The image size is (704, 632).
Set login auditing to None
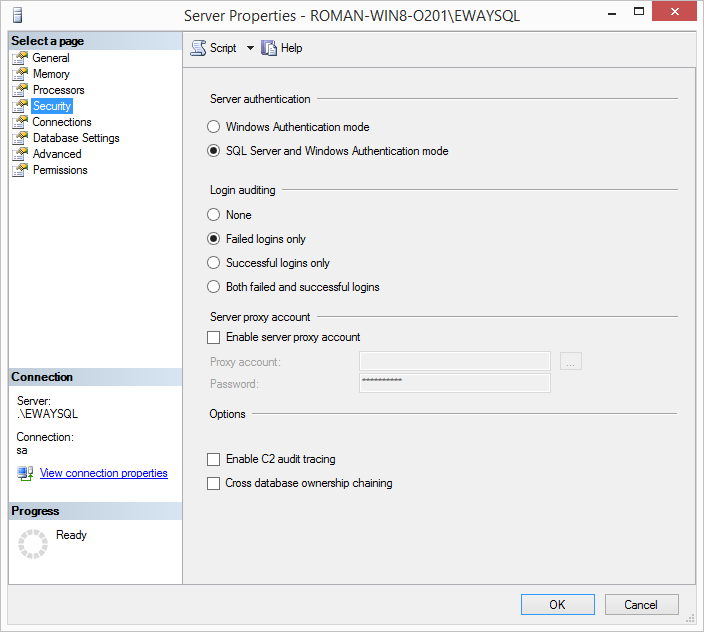(x=213, y=215)
